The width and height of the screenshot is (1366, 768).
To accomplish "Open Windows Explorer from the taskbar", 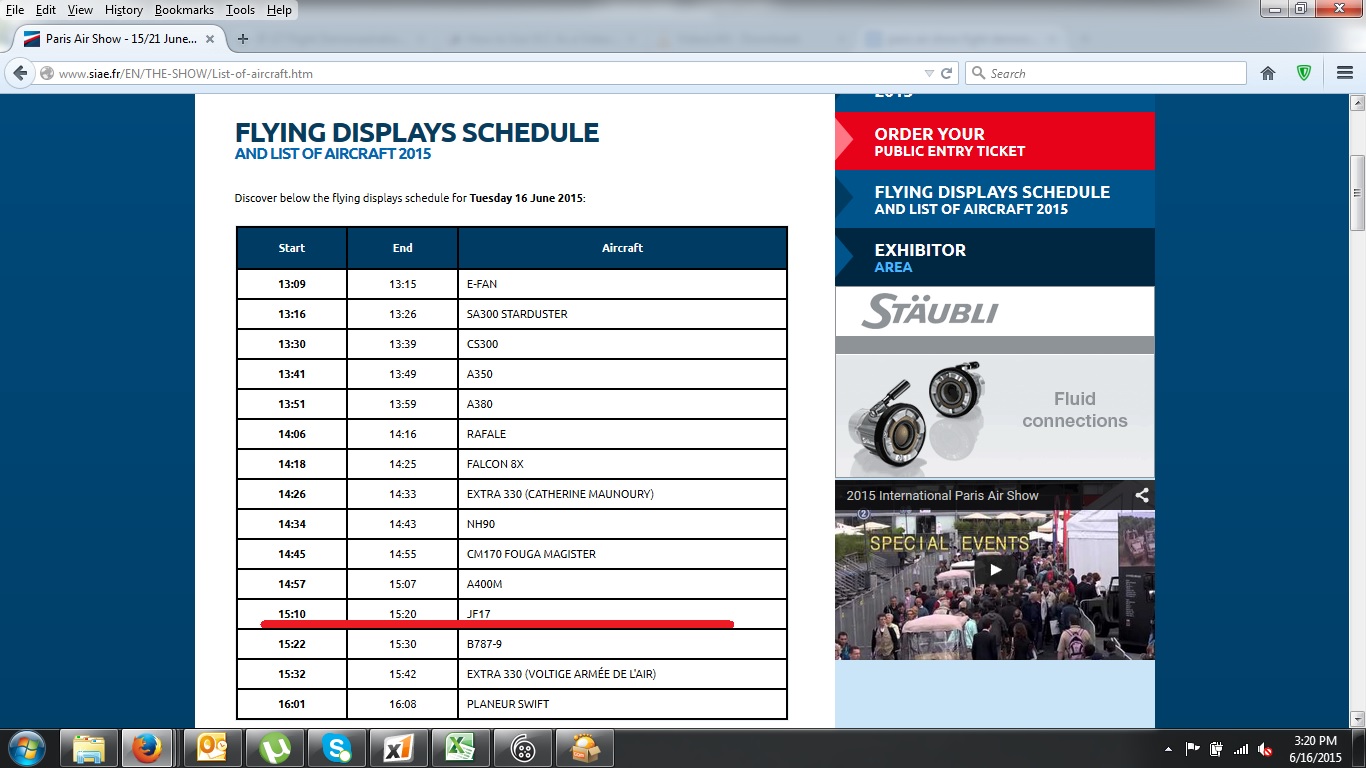I will (x=88, y=748).
